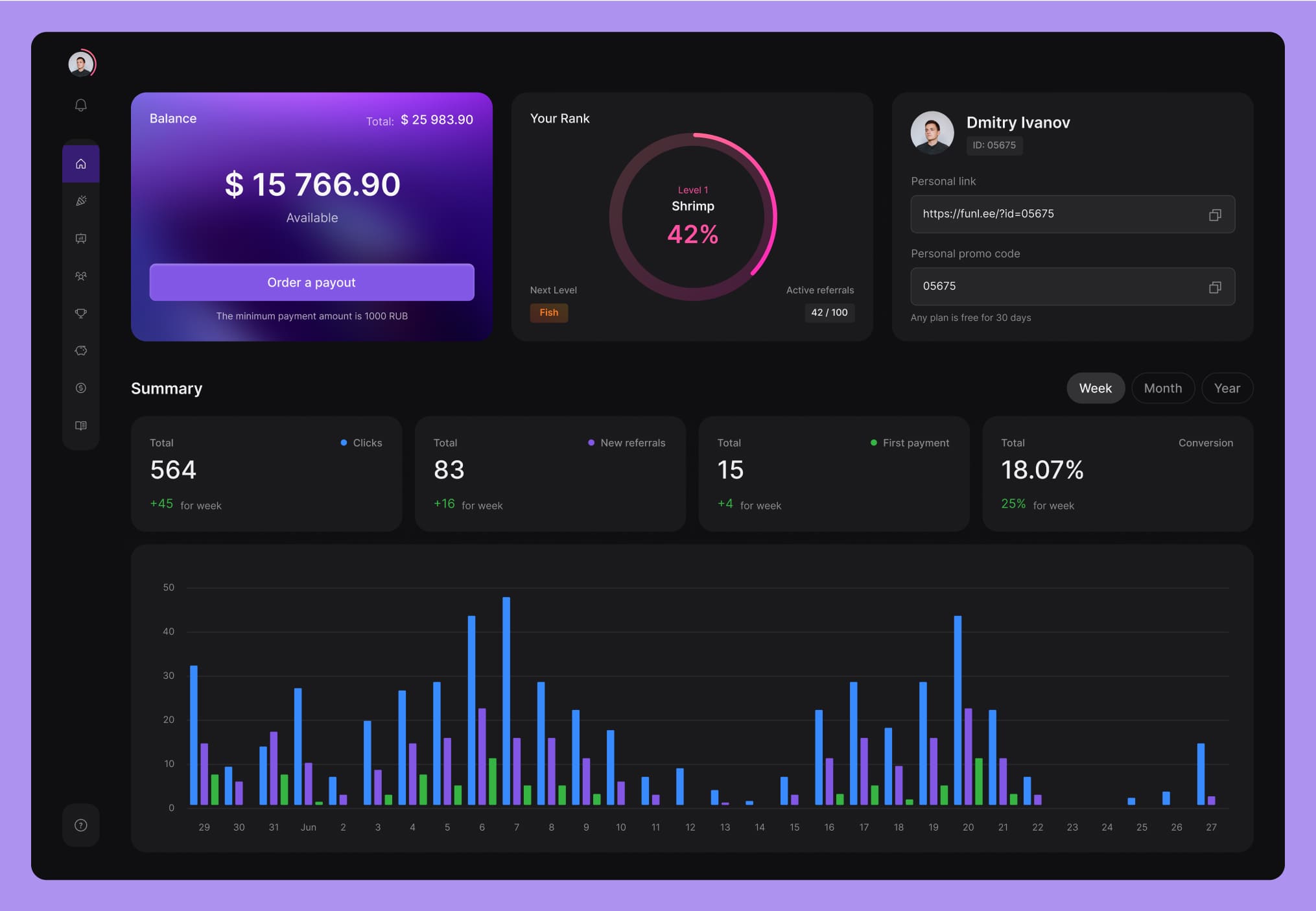
Task: Open the trophy achievements icon
Action: point(80,313)
